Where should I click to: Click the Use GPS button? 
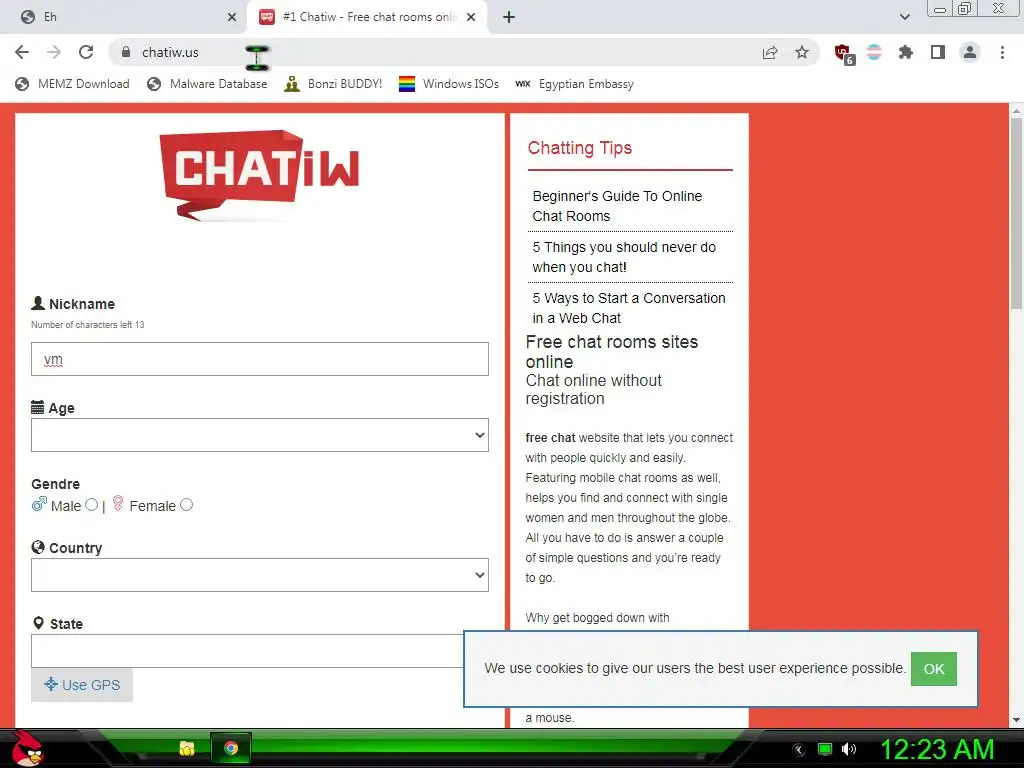coord(82,685)
